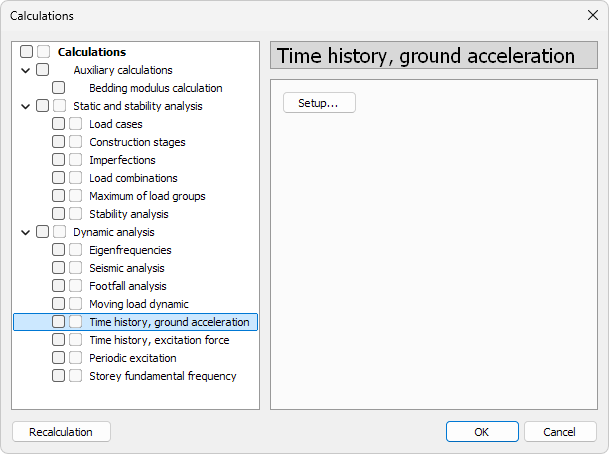The width and height of the screenshot is (609, 454).
Task: Select the Maximum of load groups item
Action: [x=147, y=196]
